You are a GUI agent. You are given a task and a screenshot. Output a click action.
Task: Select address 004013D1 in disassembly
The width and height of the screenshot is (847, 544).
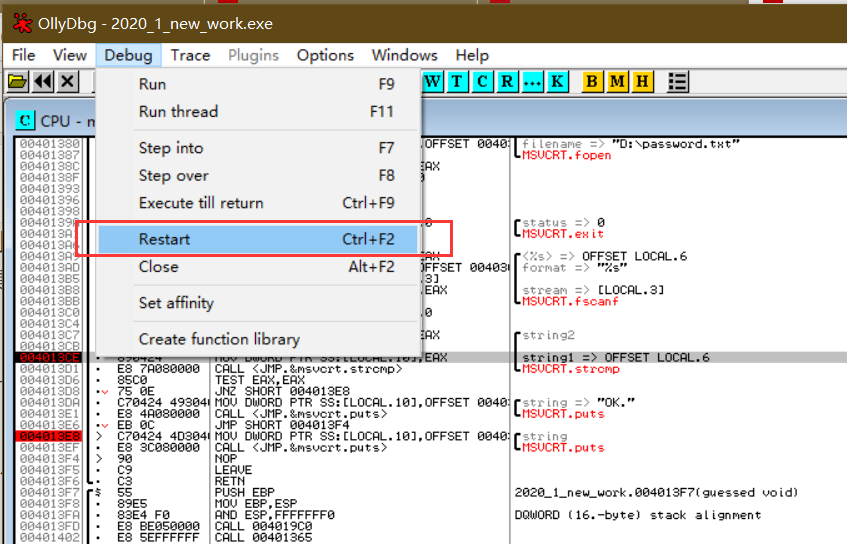[x=49, y=369]
